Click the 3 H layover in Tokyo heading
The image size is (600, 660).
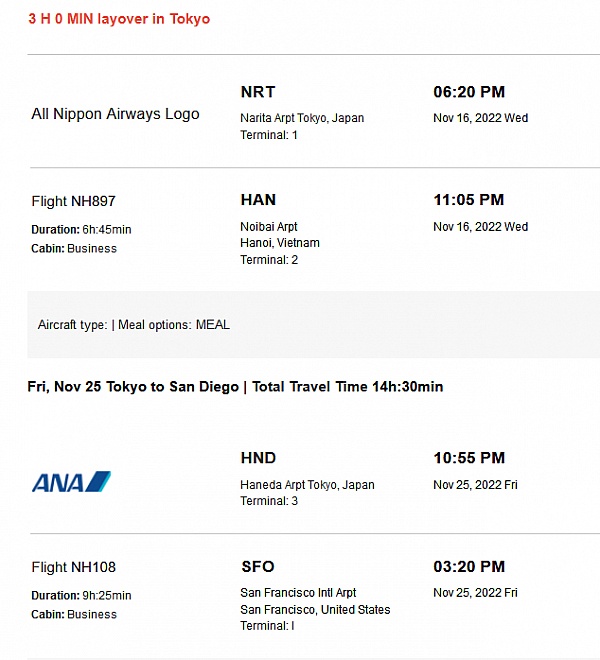119,19
